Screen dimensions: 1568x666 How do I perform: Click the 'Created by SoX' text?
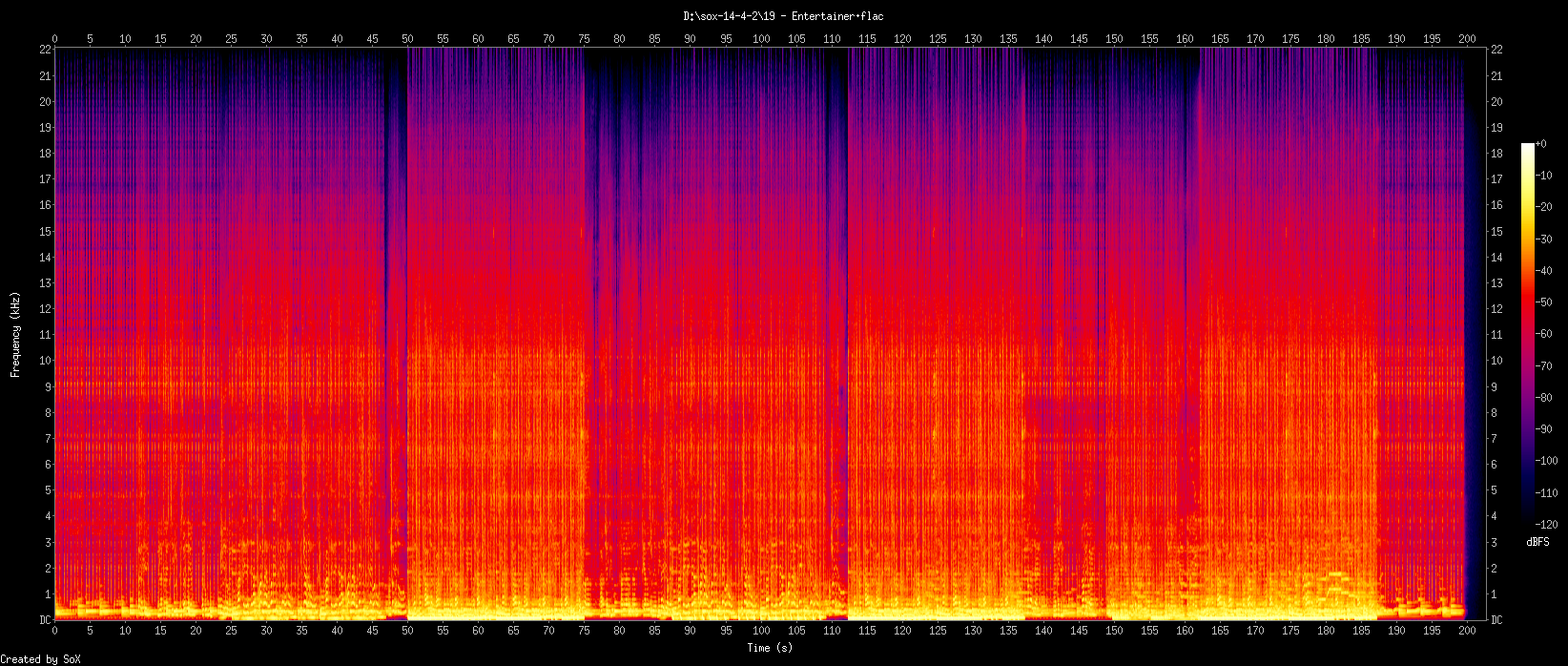pyautogui.click(x=41, y=659)
